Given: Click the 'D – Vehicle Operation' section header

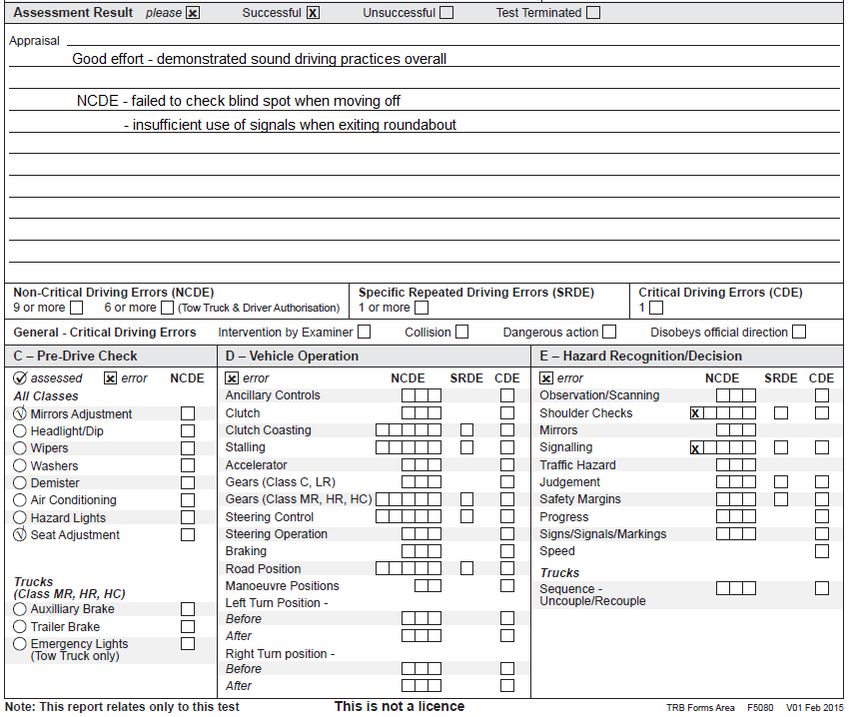Looking at the screenshot, I should tap(292, 356).
